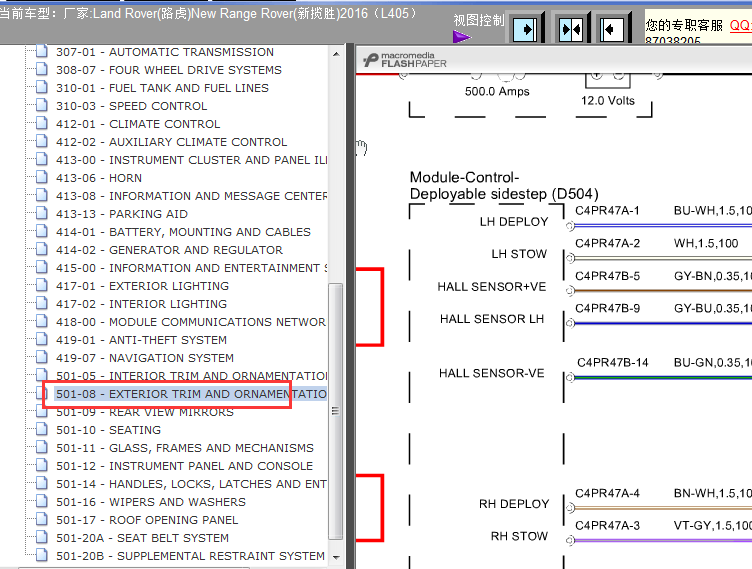Open 501-16 Wipers and Washers
This screenshot has width=752, height=569.
[x=151, y=502]
